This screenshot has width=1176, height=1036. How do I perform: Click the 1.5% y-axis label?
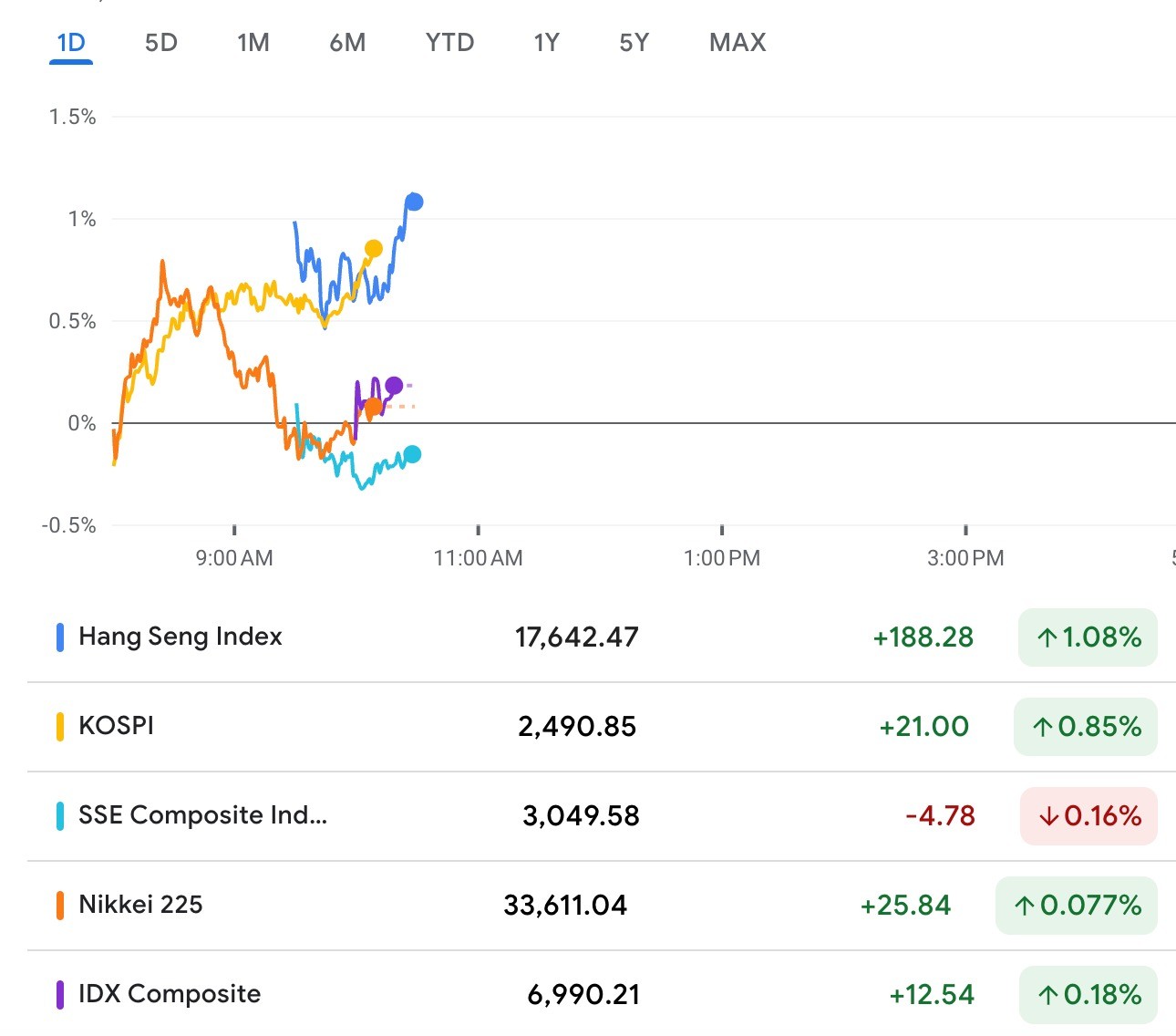pos(72,117)
